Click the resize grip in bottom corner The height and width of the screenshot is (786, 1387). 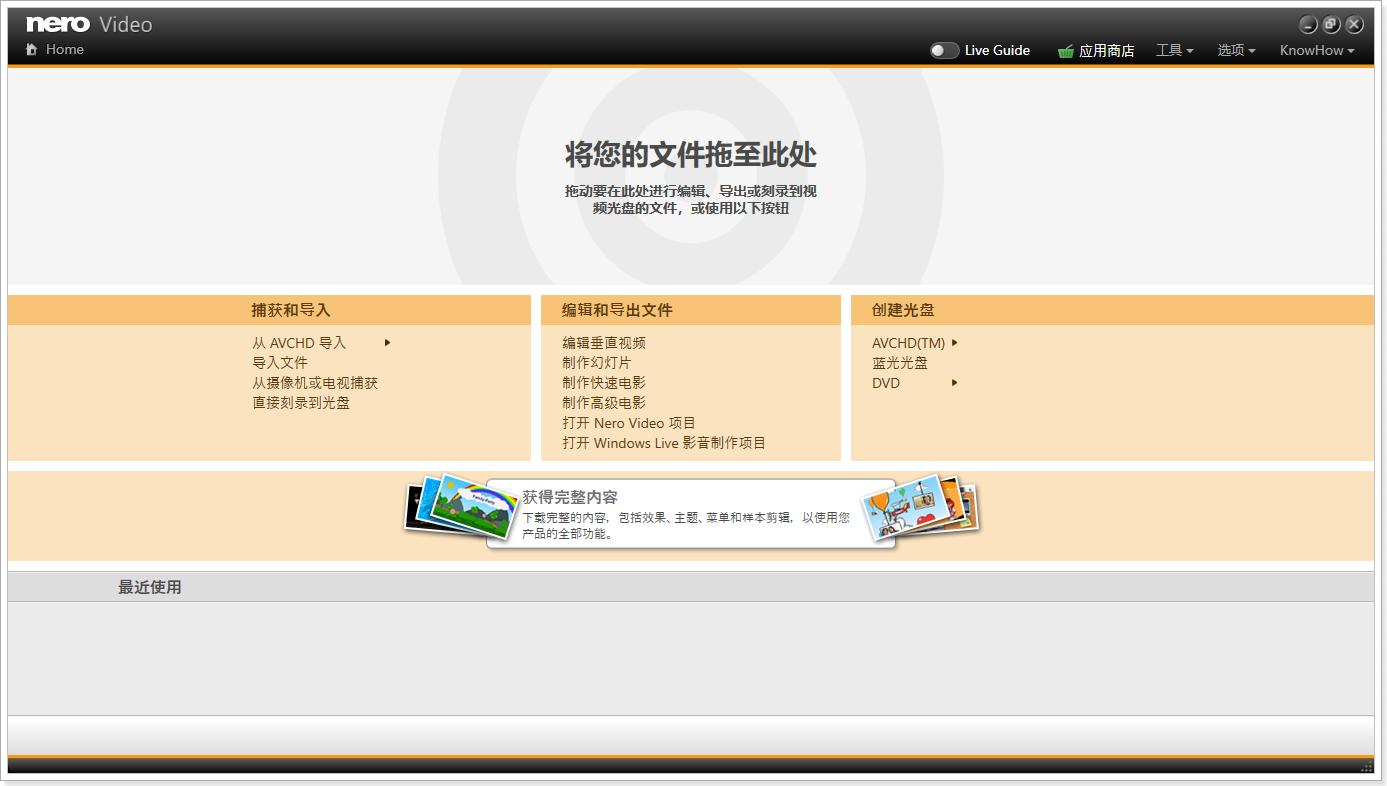click(x=1367, y=767)
